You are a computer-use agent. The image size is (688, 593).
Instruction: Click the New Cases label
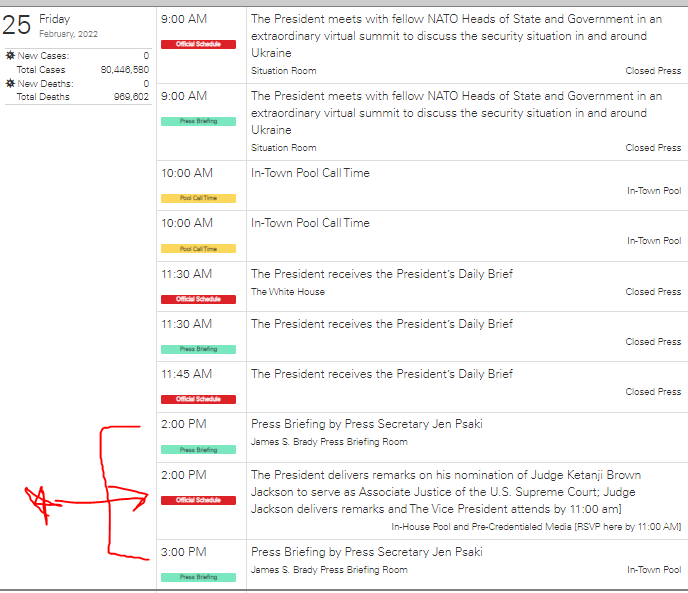coord(43,56)
